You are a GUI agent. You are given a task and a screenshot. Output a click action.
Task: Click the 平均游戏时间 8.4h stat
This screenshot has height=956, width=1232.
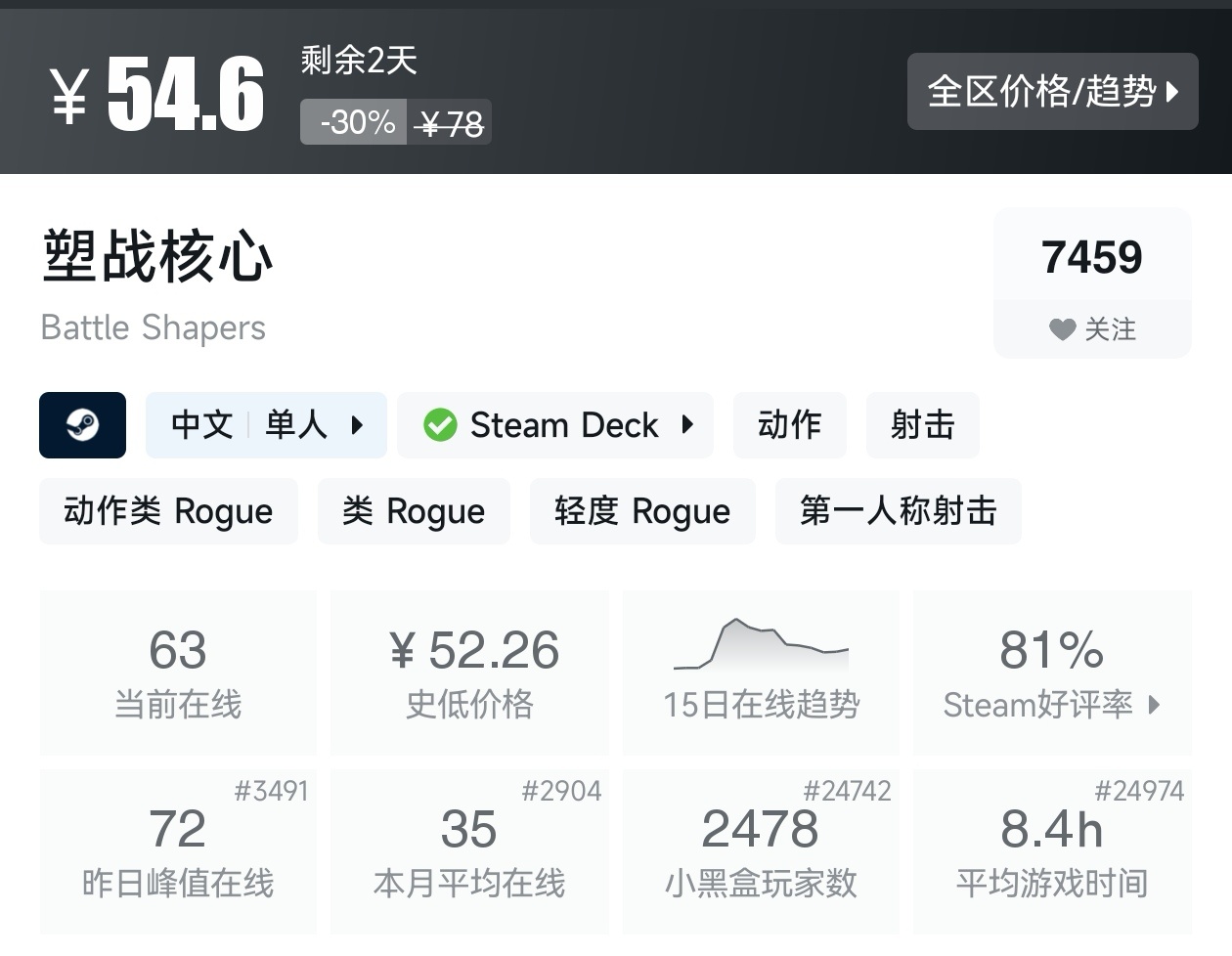pyautogui.click(x=1051, y=851)
